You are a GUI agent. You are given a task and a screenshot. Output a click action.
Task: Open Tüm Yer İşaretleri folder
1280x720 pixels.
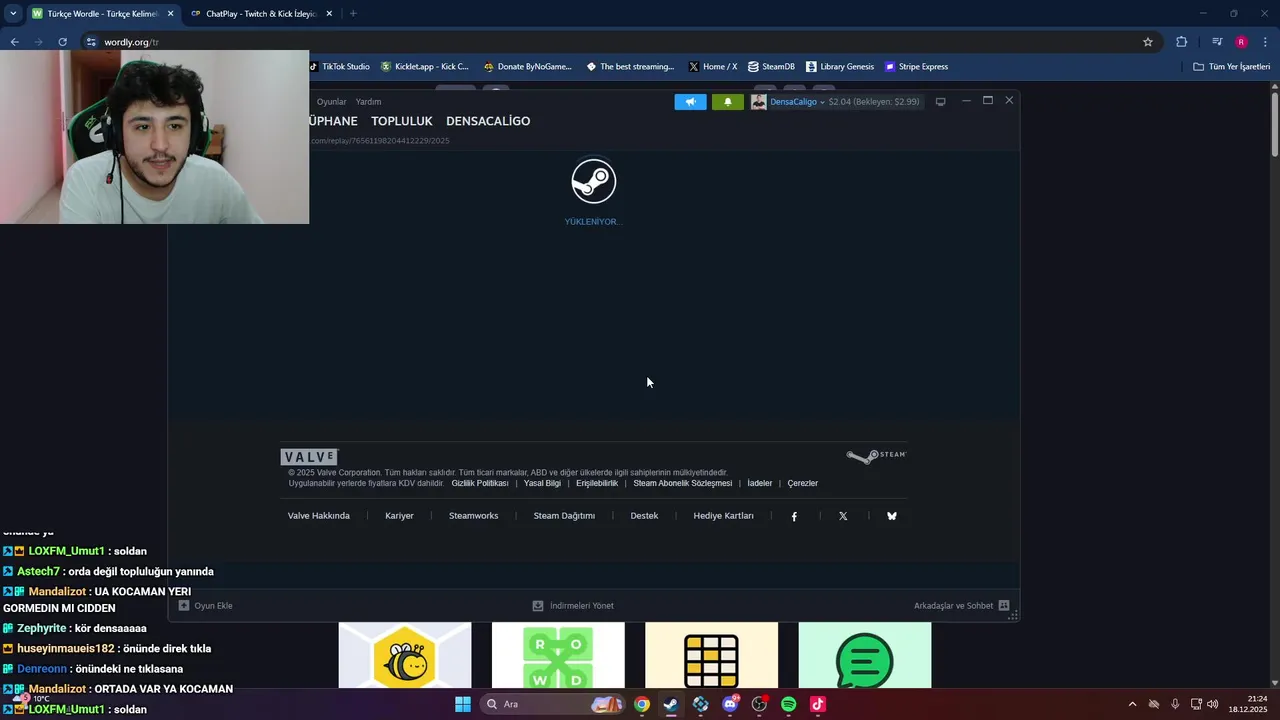[1231, 67]
